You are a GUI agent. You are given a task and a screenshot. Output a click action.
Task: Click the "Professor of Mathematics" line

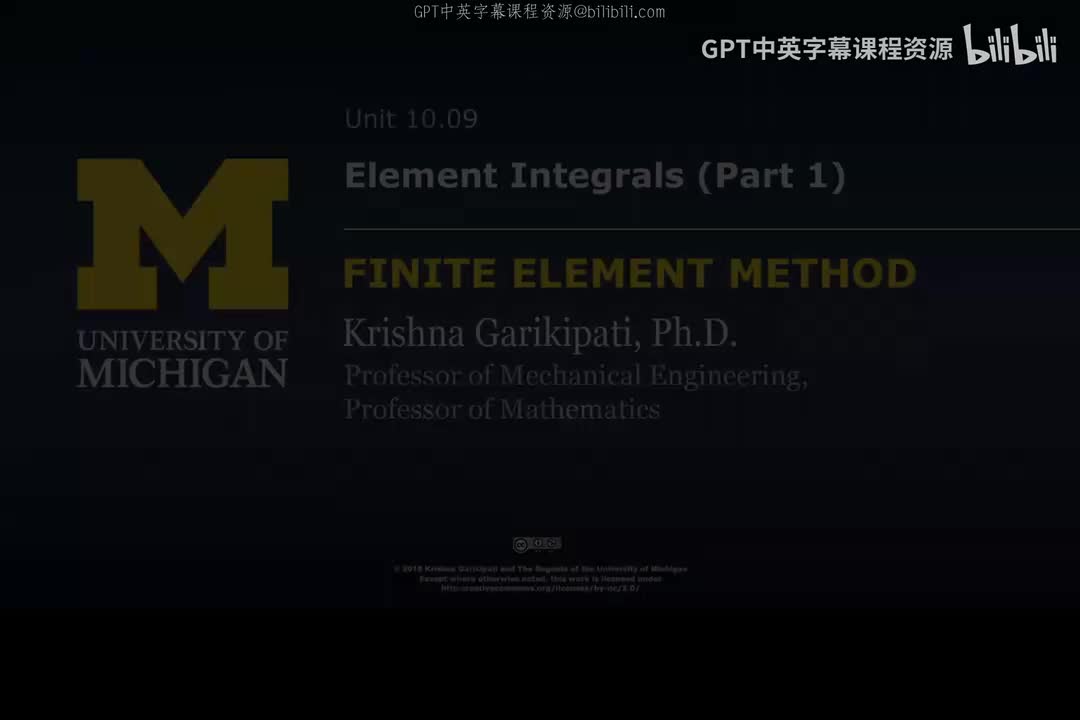[x=502, y=409]
